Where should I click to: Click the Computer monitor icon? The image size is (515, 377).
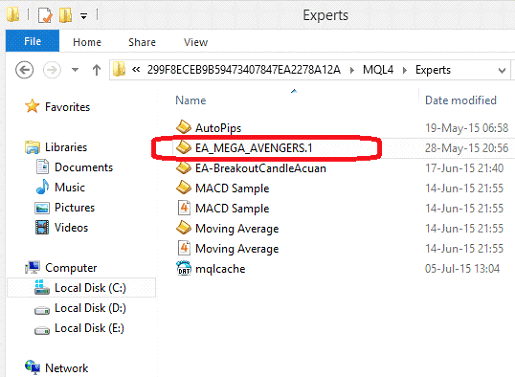pyautogui.click(x=33, y=267)
